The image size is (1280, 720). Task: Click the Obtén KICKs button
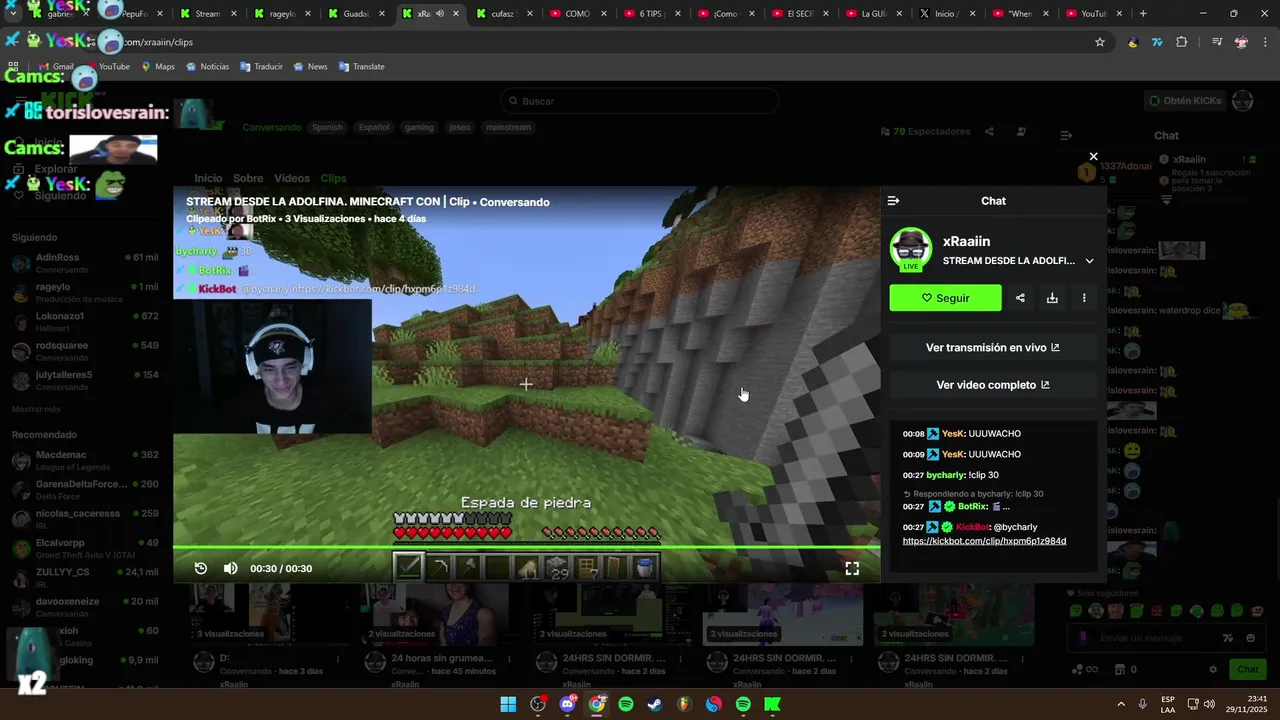(x=1185, y=101)
